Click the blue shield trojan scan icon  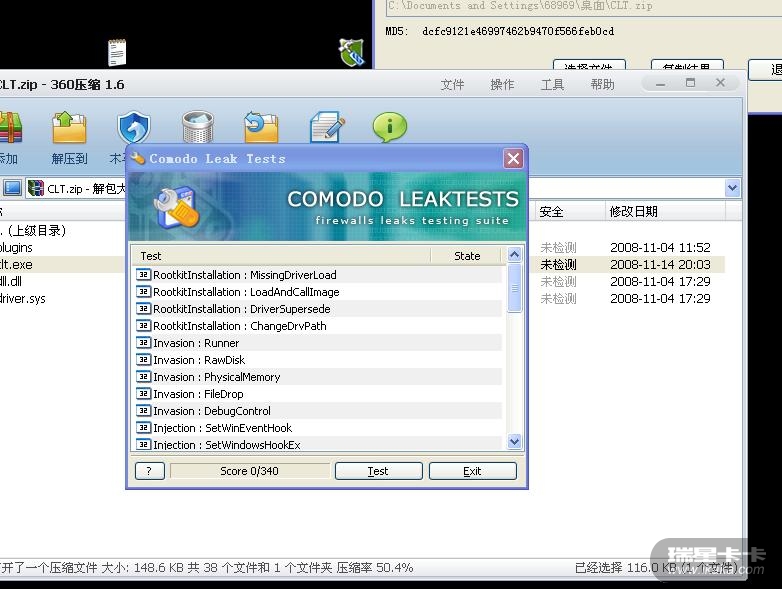[133, 128]
